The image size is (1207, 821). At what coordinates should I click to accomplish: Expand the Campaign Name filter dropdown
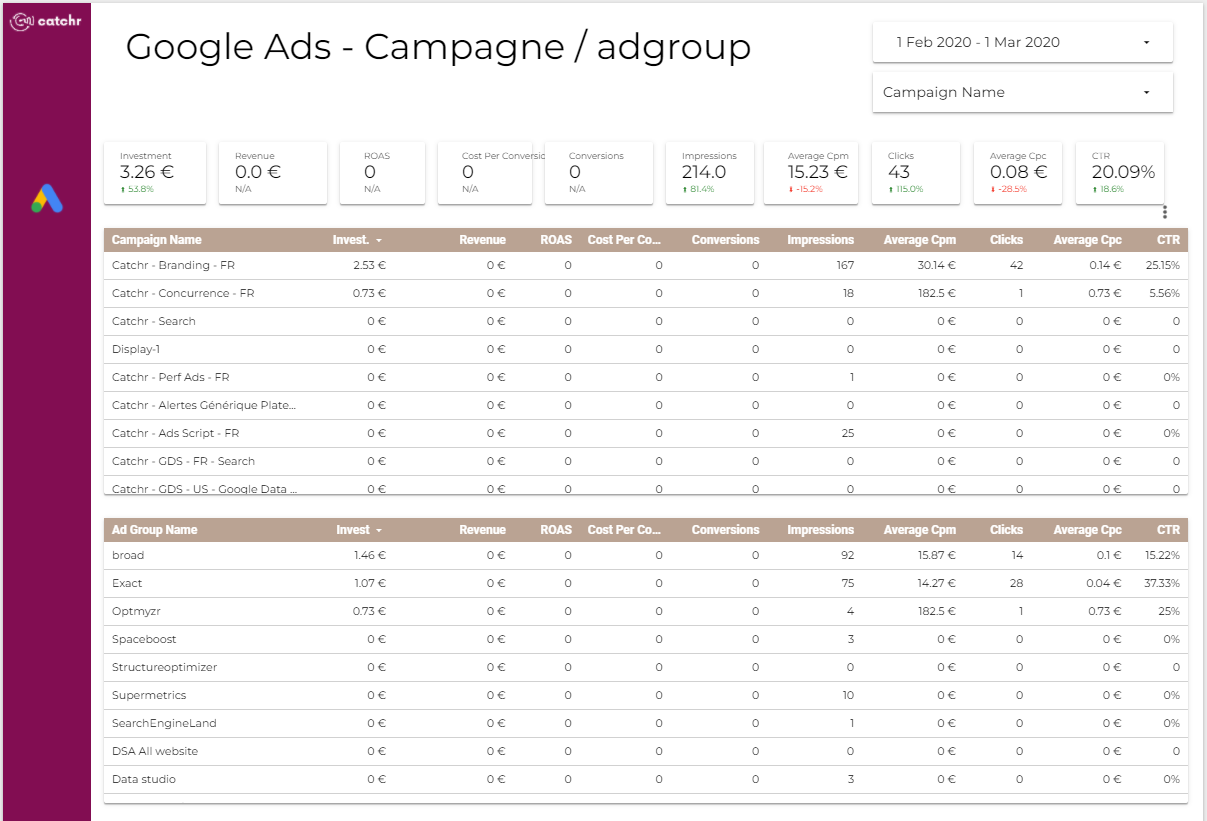click(1022, 93)
